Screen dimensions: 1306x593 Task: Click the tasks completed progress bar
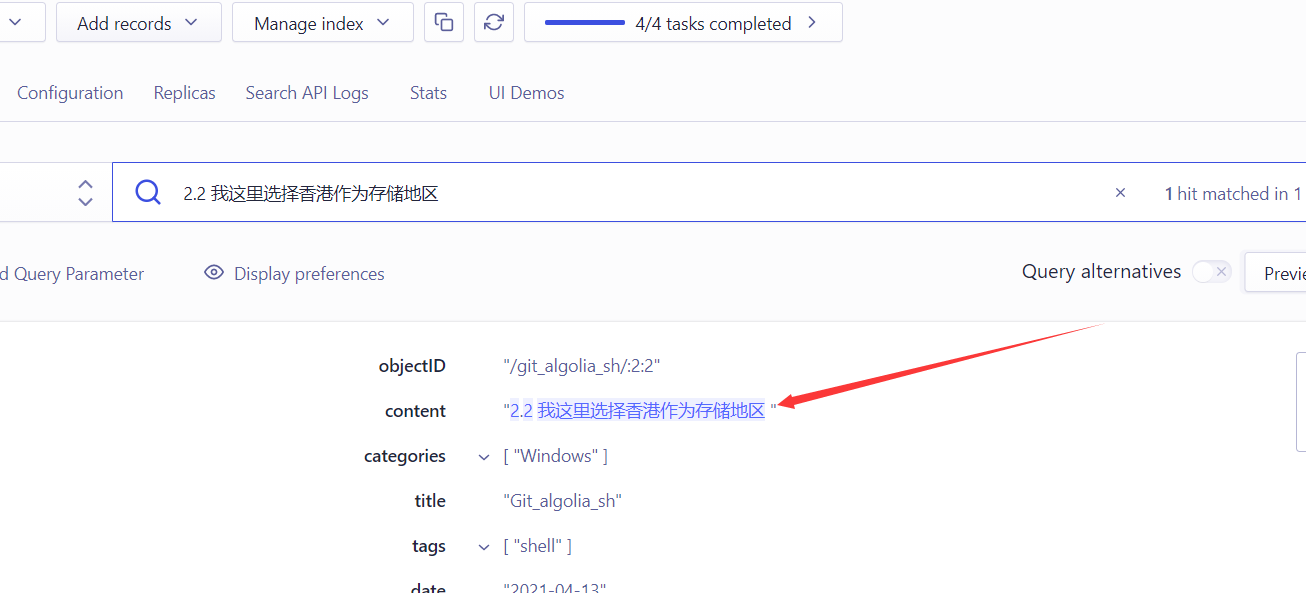pyautogui.click(x=585, y=23)
